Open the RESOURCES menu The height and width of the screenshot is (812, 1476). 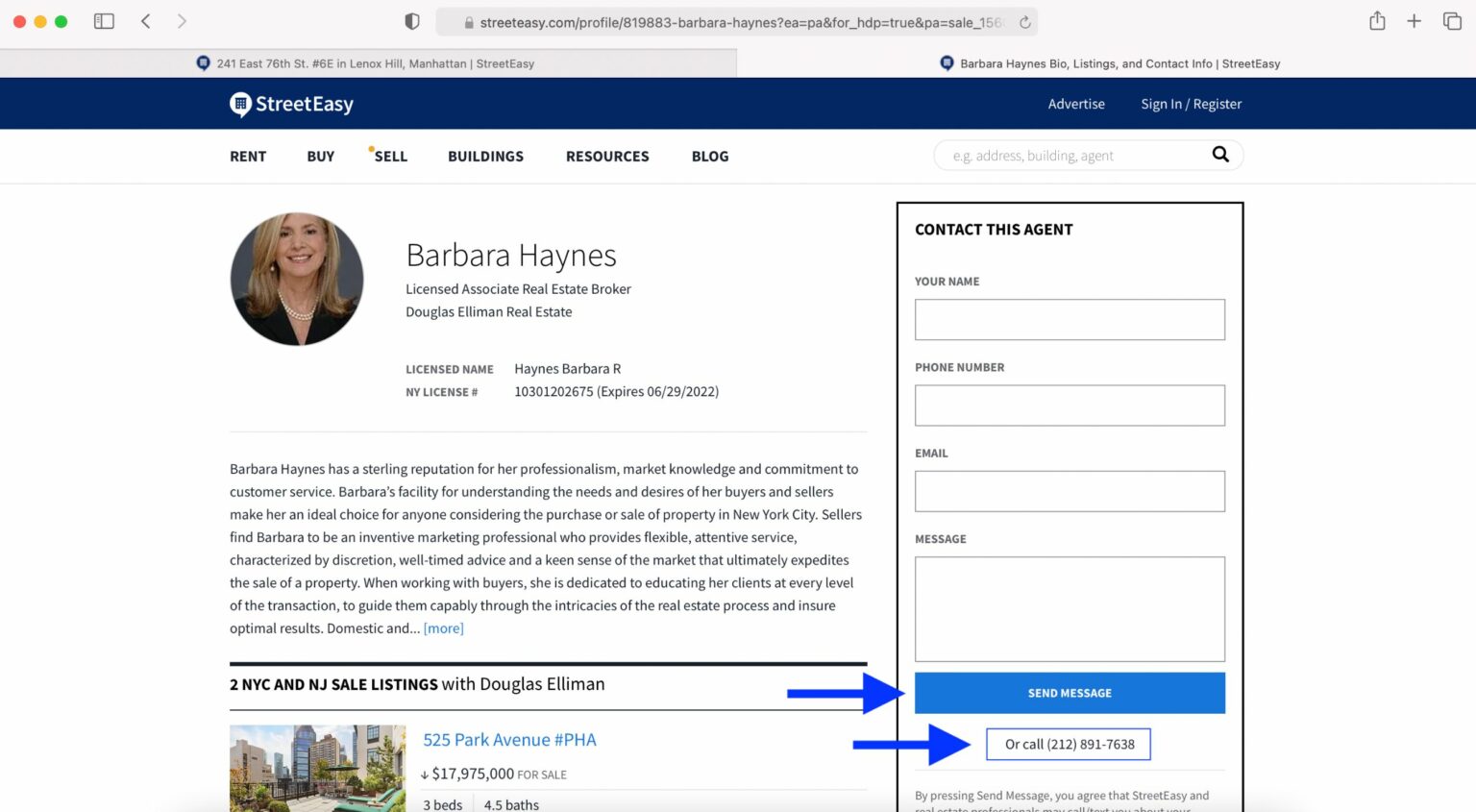pos(607,156)
